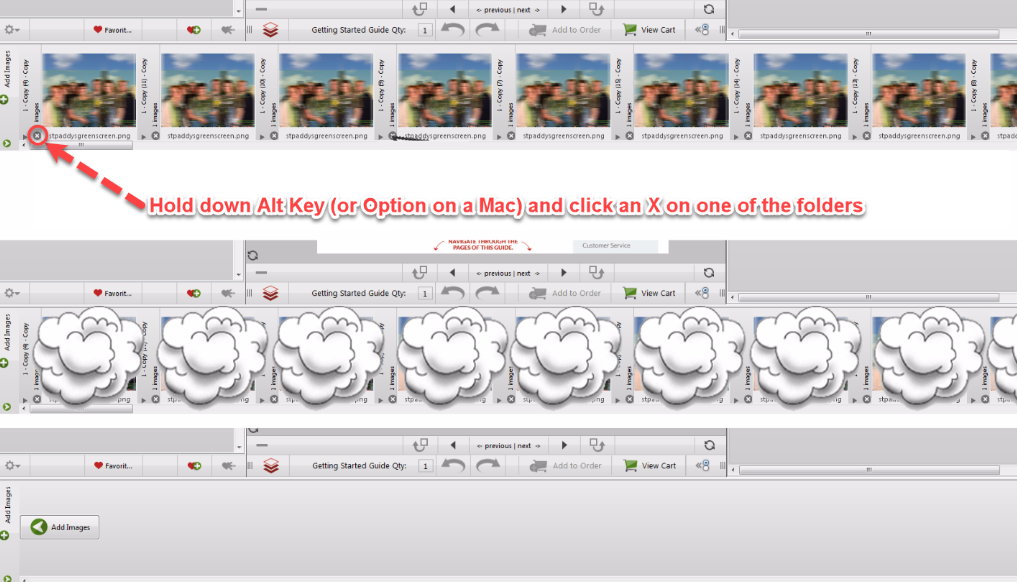This screenshot has height=582, width=1017.
Task: Remove the Copy (10) folder with its X, top screenshot
Action: pos(274,136)
